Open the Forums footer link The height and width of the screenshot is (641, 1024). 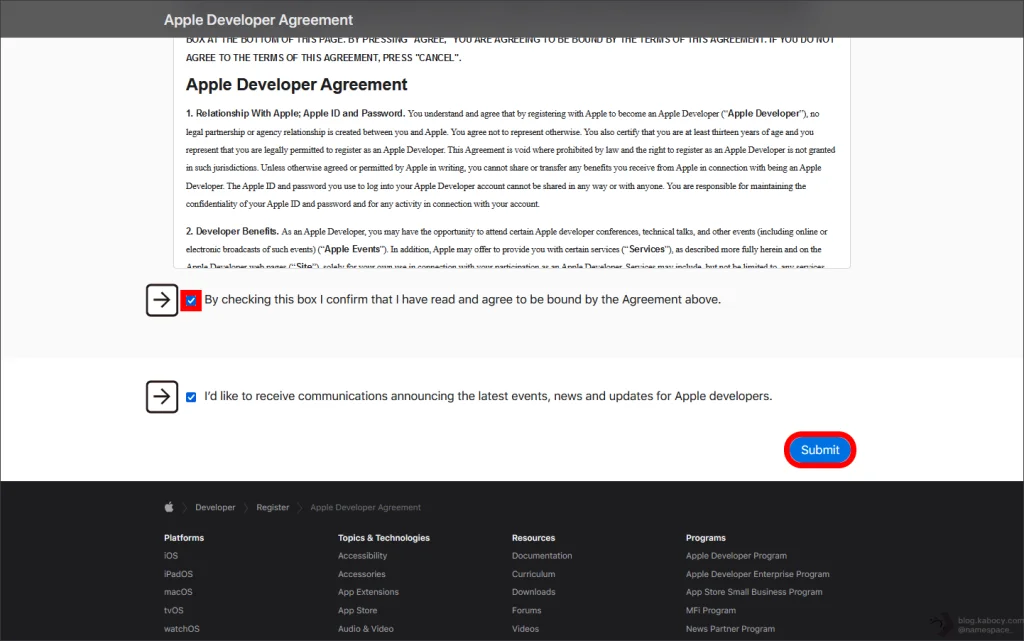pos(526,610)
